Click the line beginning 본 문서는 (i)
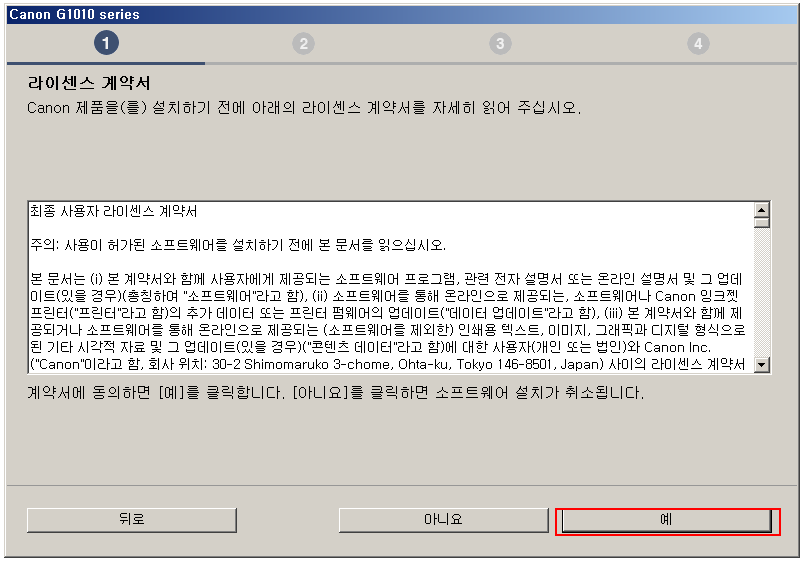The width and height of the screenshot is (804, 563). [x=386, y=279]
